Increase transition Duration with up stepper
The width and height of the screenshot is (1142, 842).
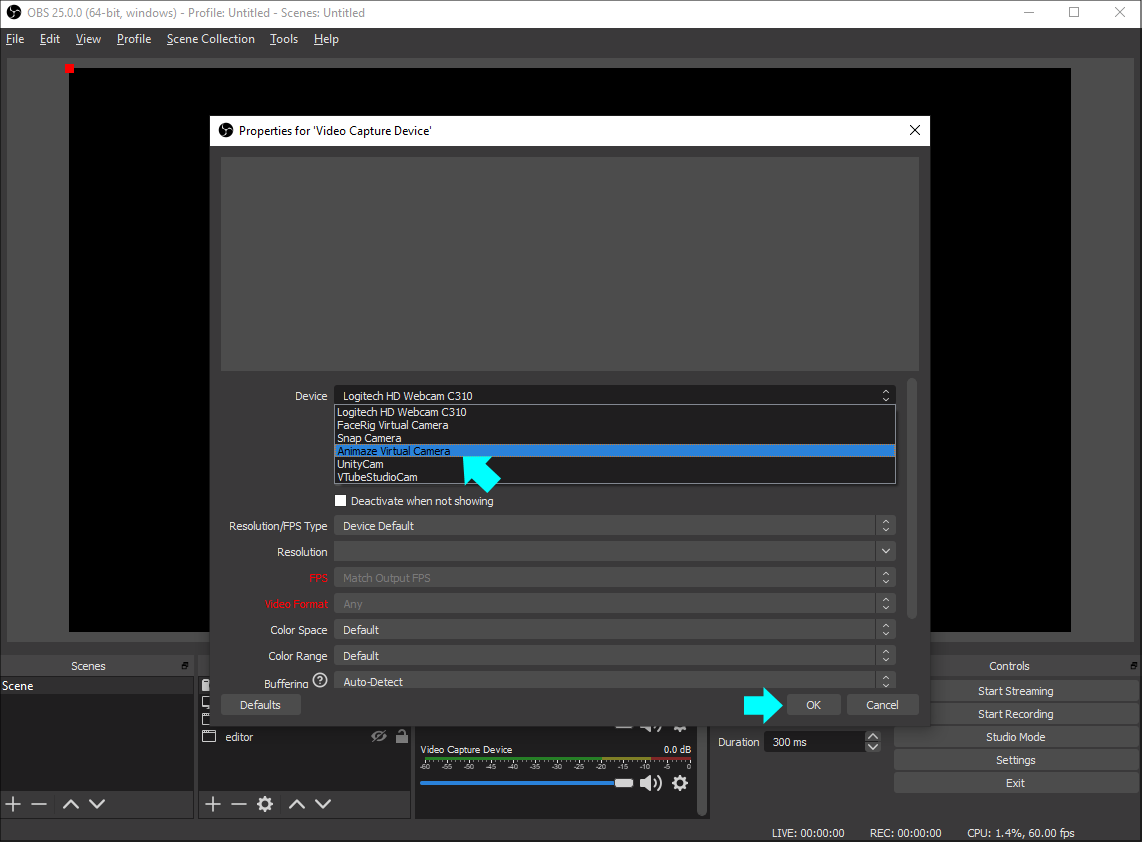(x=873, y=736)
